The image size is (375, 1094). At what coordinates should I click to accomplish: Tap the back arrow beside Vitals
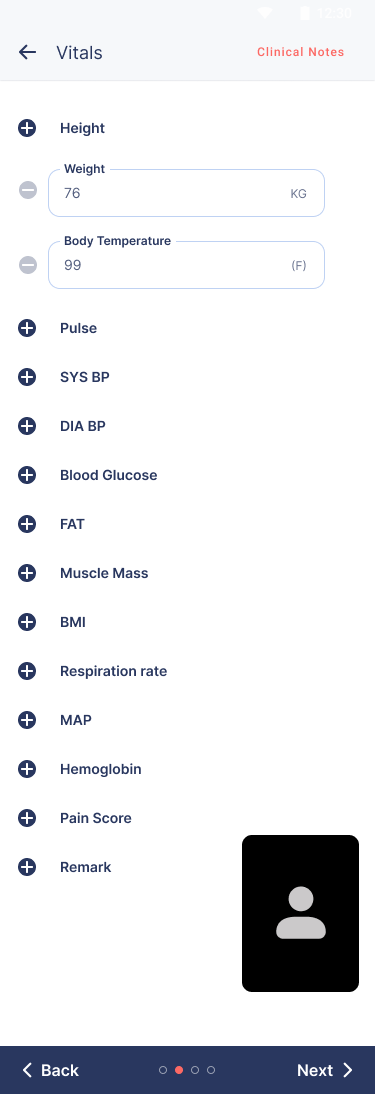27,52
